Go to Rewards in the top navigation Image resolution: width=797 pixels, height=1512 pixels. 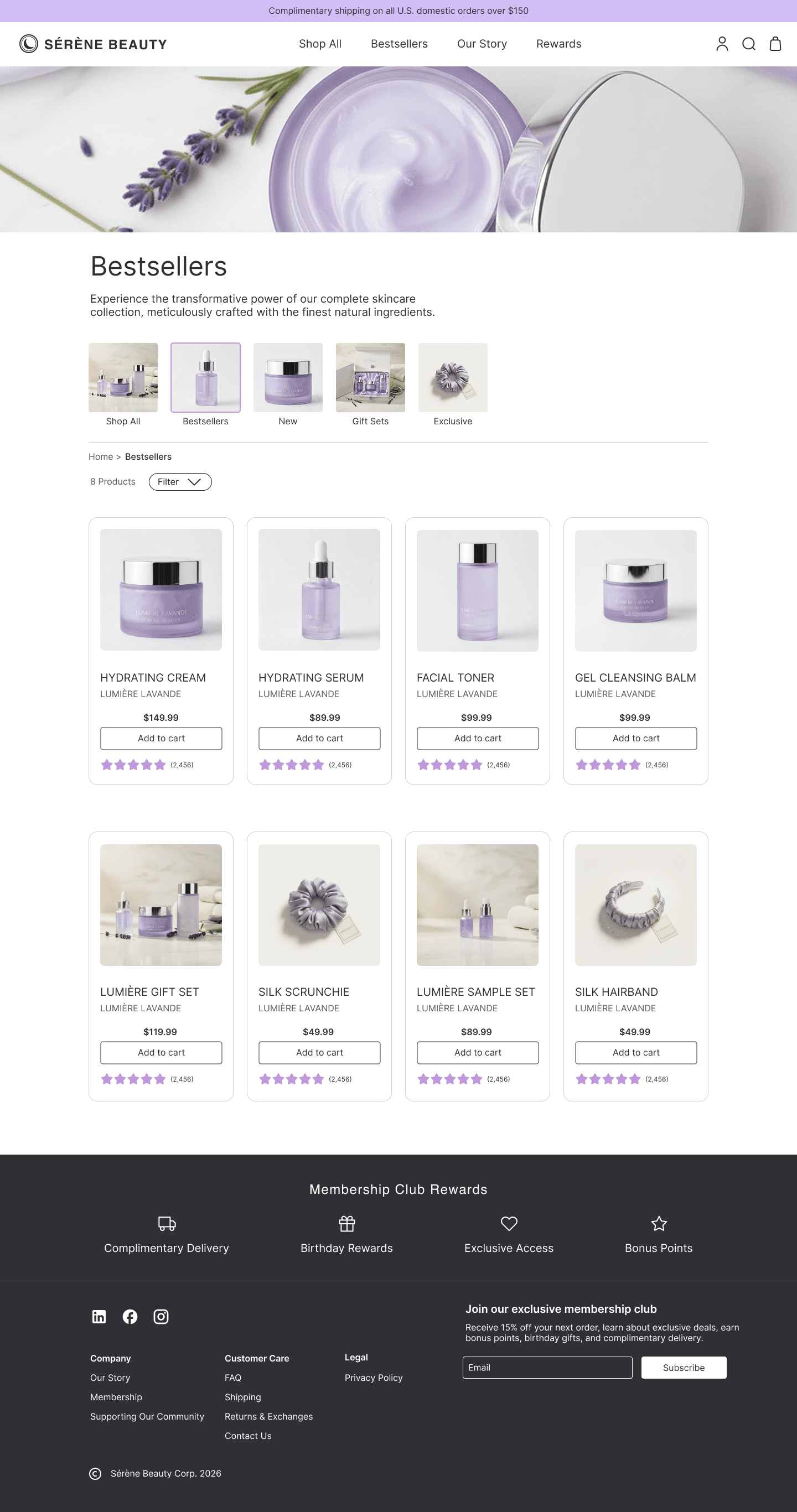point(558,44)
